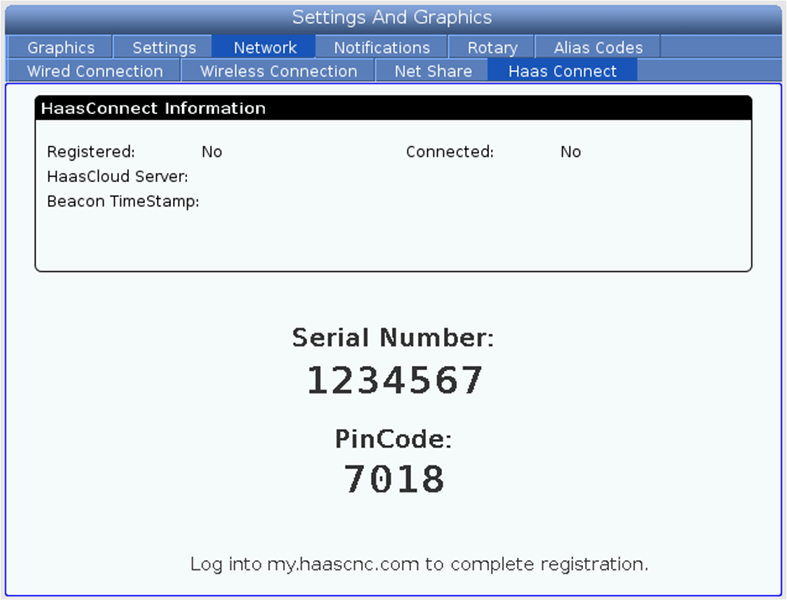Click the PinCode value 7018
The height and width of the screenshot is (600, 787).
(394, 480)
